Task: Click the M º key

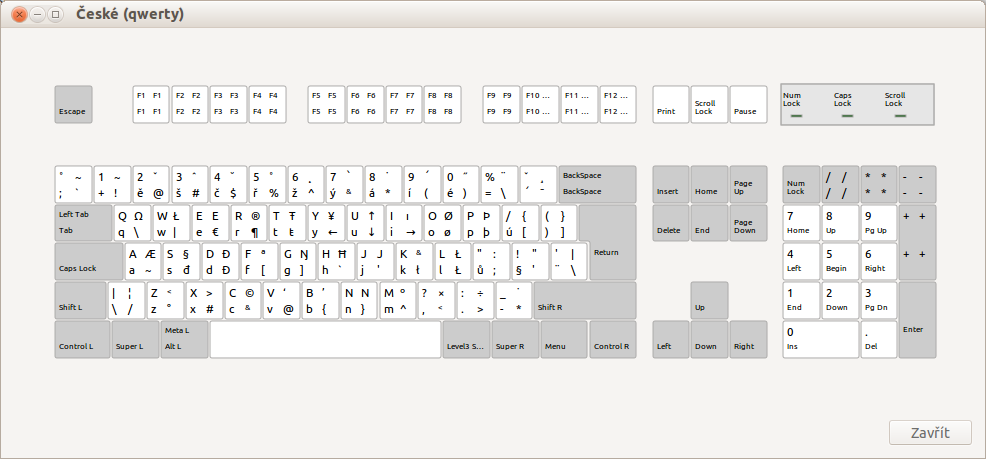Action: pyautogui.click(x=398, y=301)
